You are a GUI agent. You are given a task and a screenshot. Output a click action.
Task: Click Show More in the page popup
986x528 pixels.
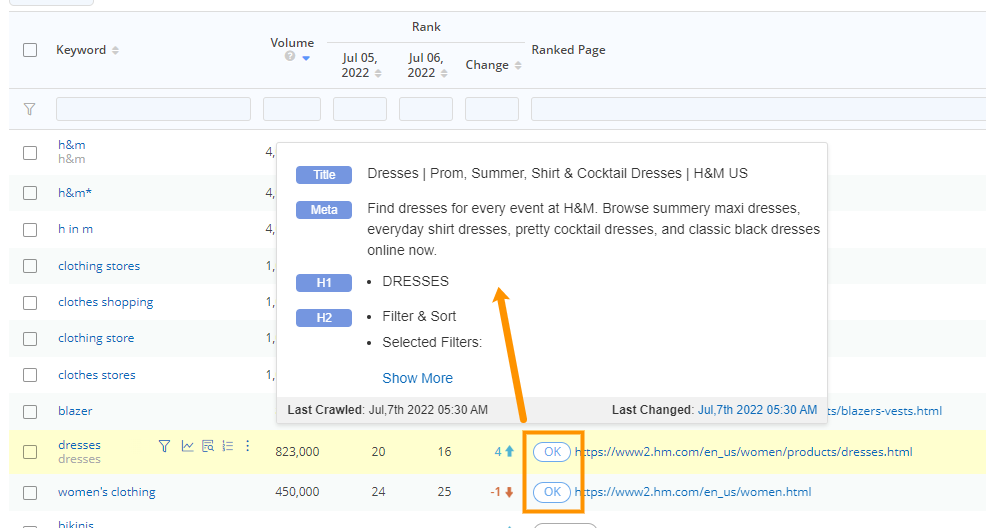click(418, 378)
